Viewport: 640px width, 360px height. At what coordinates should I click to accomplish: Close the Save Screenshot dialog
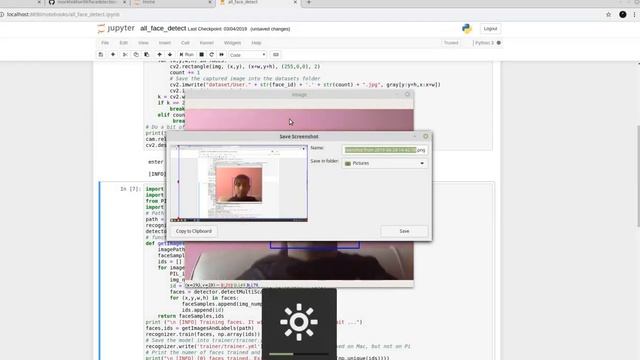coord(426,136)
